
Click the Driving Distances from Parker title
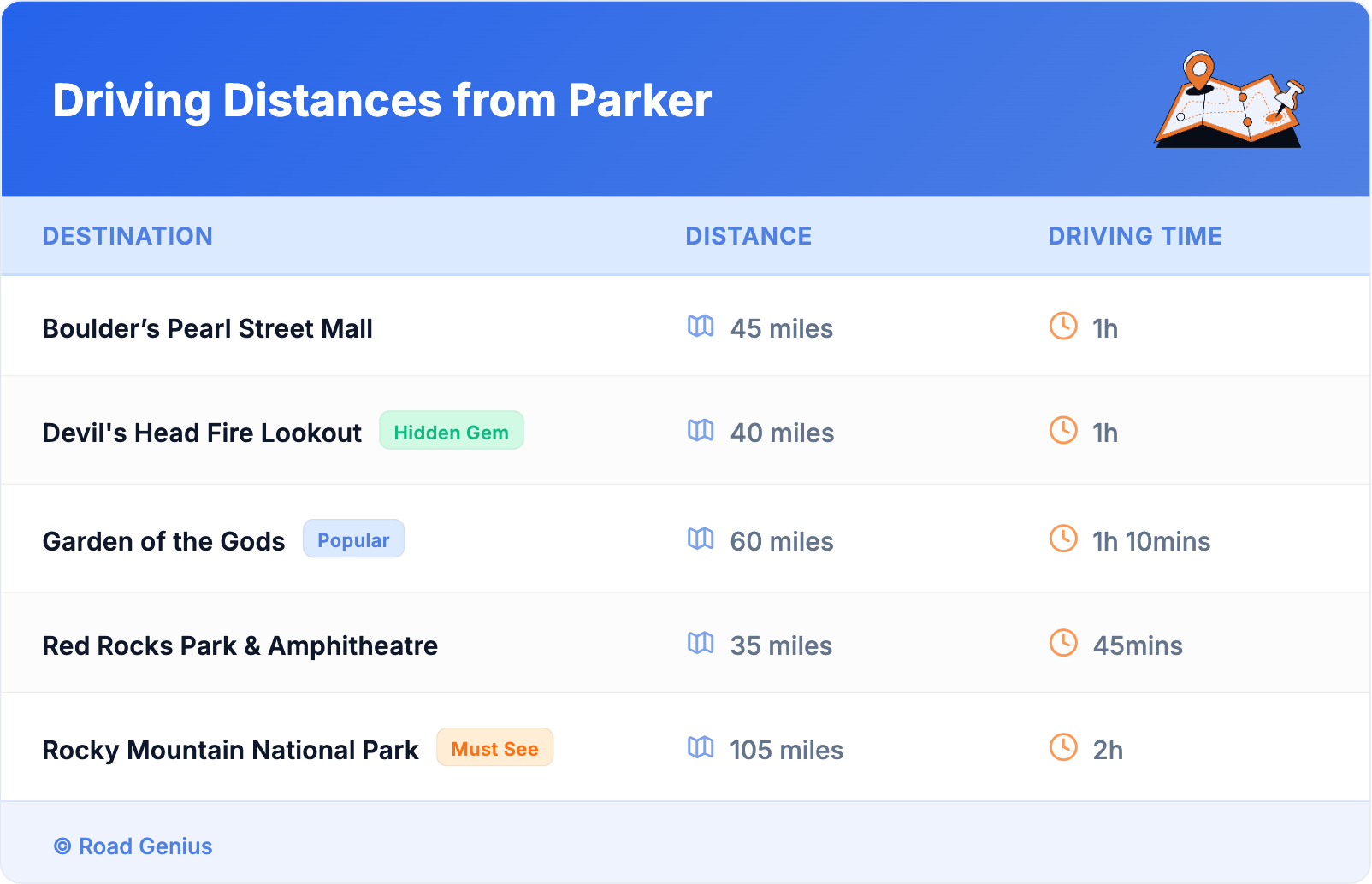point(381,101)
